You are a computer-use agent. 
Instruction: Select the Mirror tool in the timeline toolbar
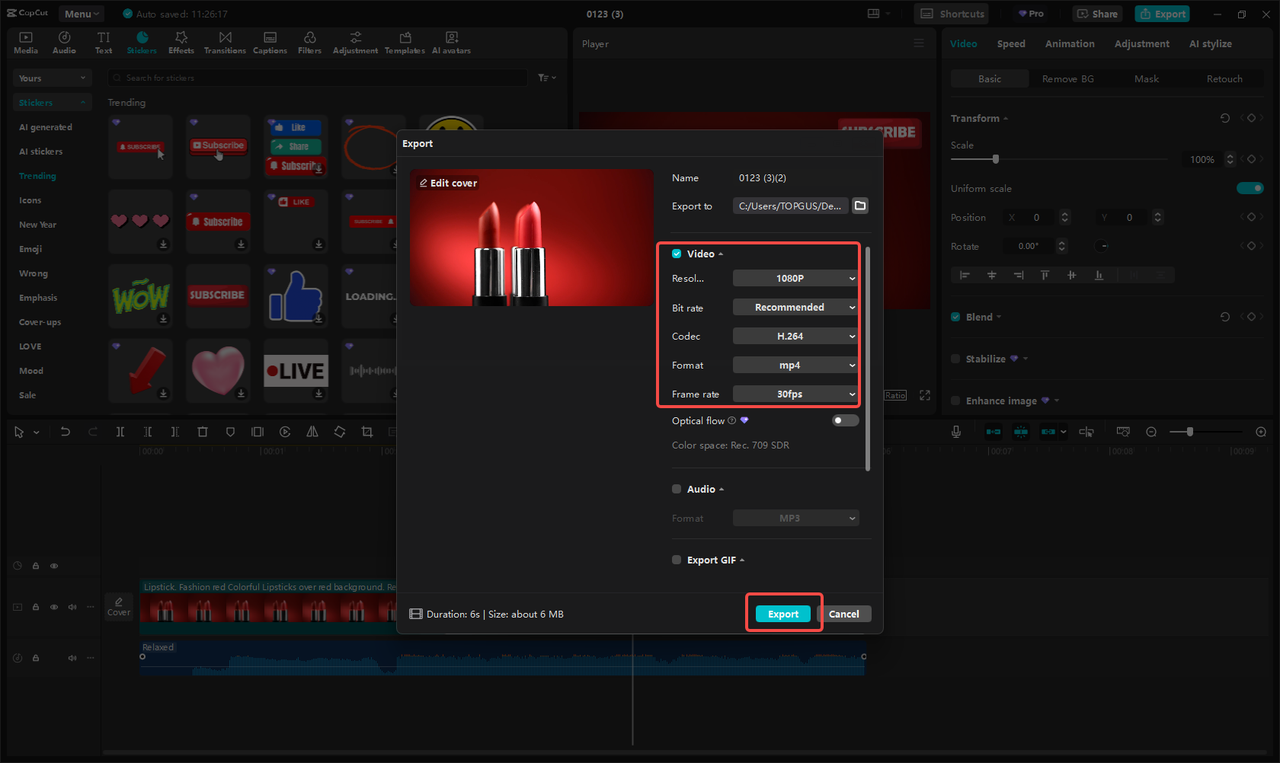(313, 431)
